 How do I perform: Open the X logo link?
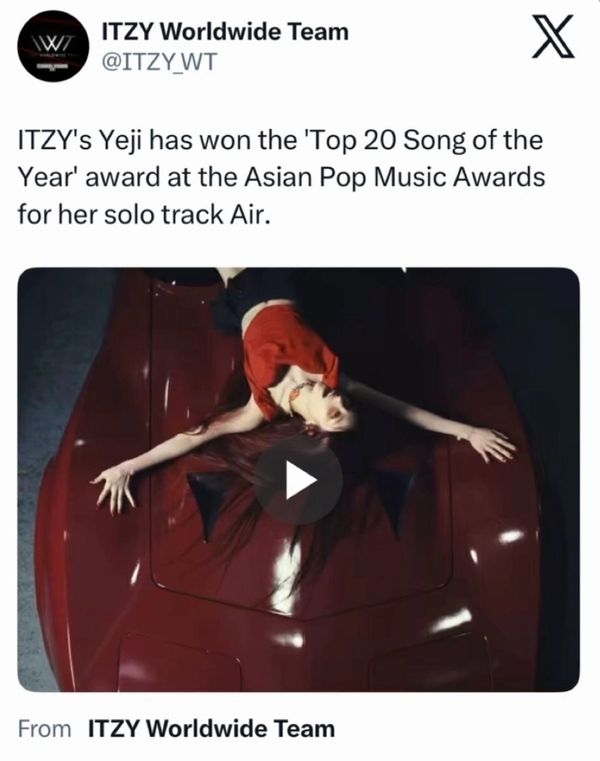click(x=553, y=36)
